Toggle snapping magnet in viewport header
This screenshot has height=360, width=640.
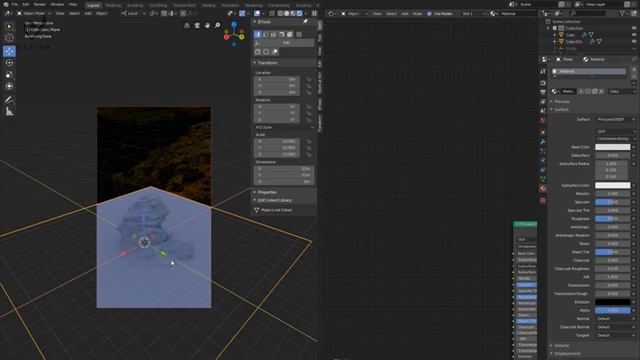pos(164,13)
